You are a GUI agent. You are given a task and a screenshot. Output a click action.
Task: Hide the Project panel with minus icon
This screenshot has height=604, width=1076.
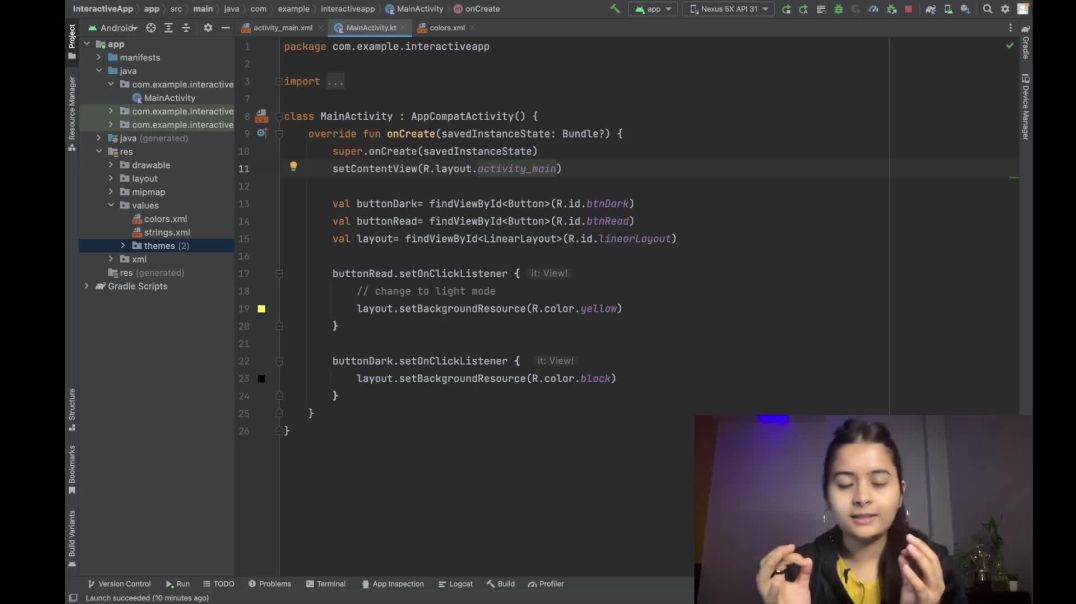(x=225, y=28)
